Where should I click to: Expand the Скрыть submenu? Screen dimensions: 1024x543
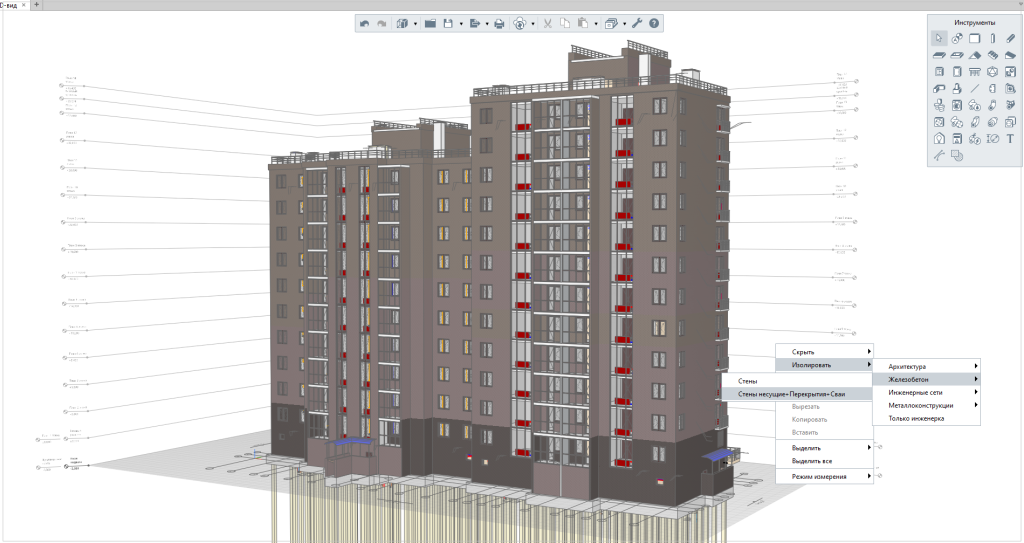click(x=824, y=352)
